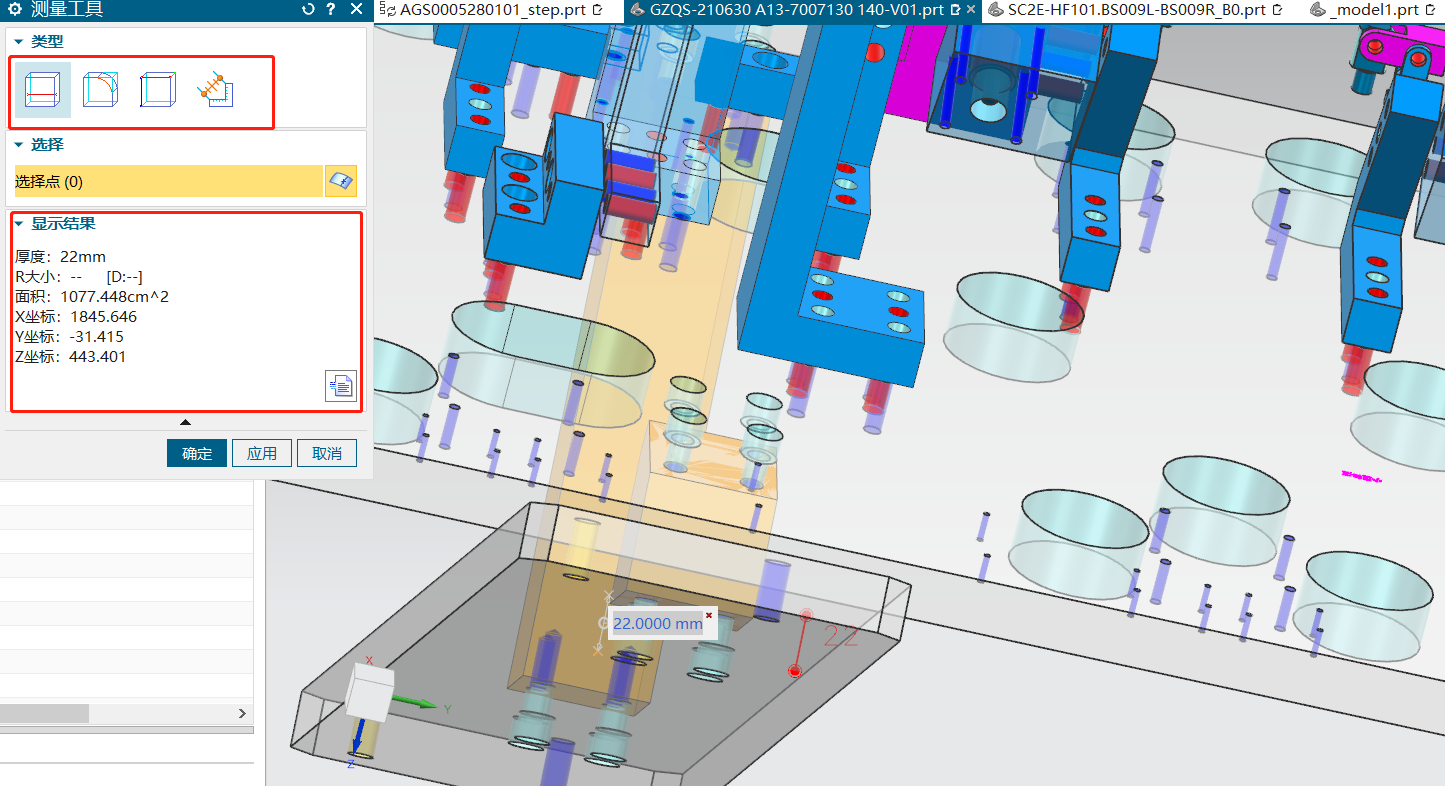Select the radius measurement type icon

pos(100,90)
